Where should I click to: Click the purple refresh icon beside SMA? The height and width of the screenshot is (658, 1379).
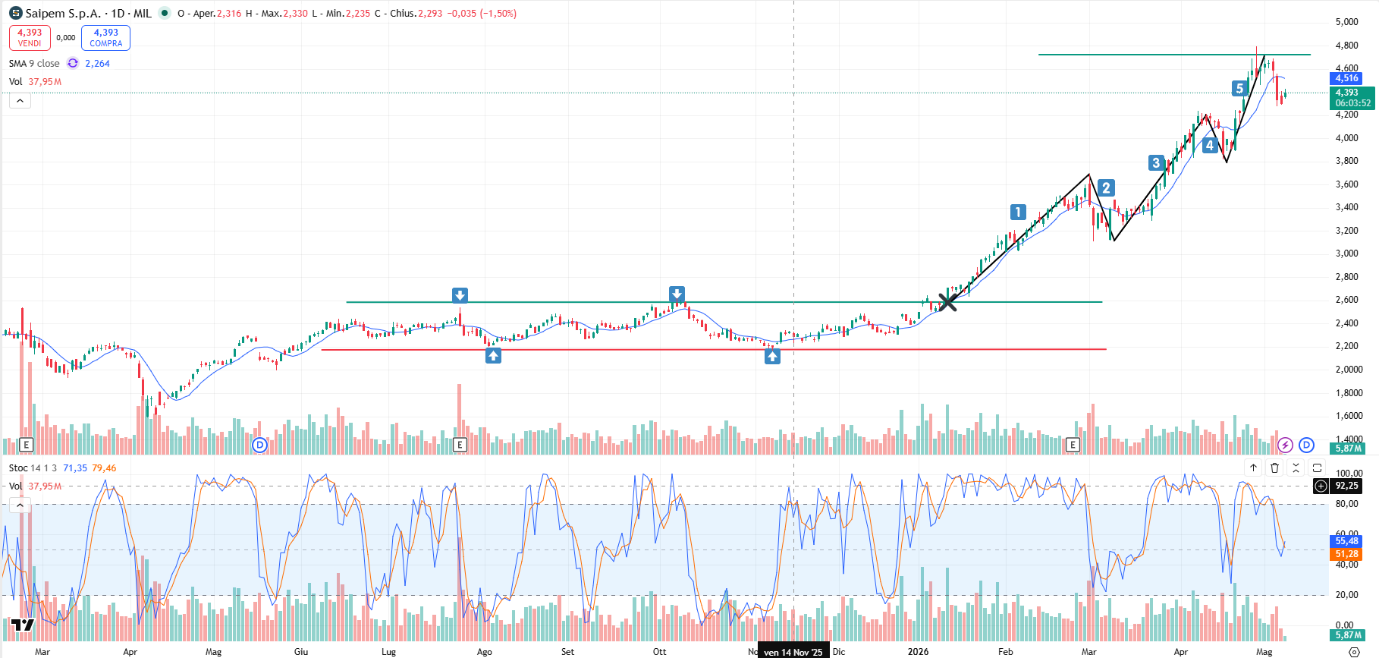coord(73,63)
